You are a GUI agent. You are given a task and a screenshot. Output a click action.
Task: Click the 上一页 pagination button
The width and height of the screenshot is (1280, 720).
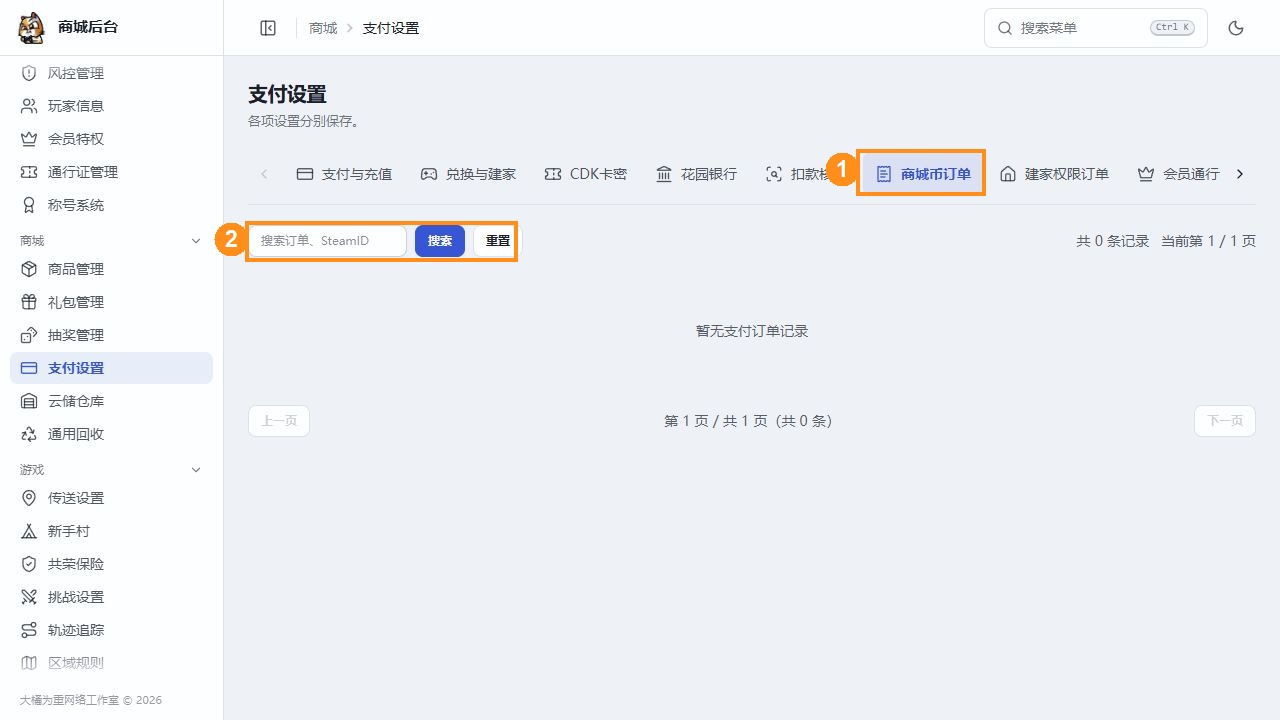(279, 421)
